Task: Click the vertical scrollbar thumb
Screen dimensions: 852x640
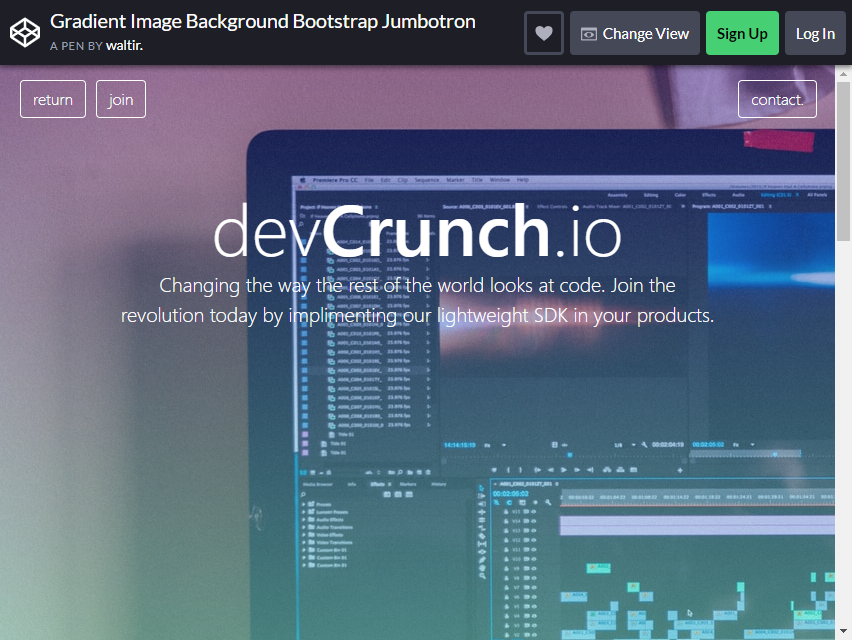Action: pos(843,161)
